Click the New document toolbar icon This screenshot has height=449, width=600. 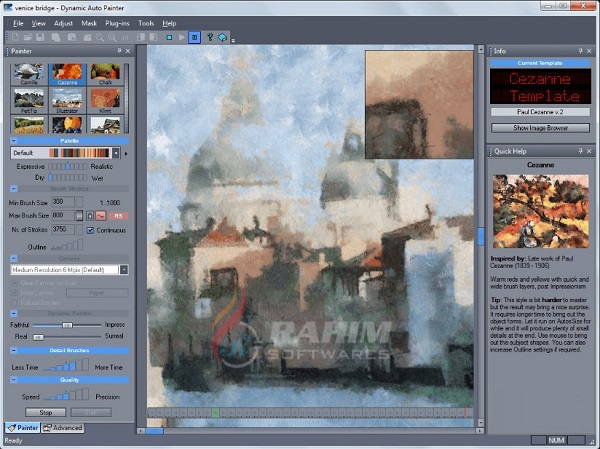pos(15,37)
